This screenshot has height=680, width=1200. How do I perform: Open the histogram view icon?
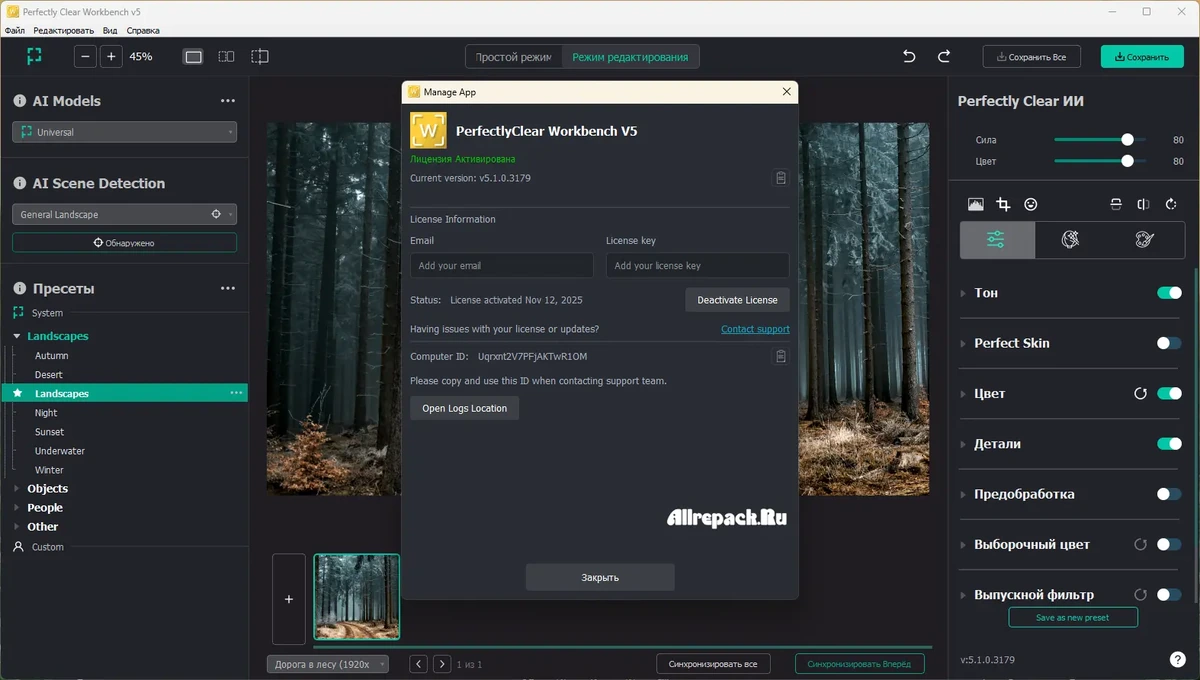976,204
